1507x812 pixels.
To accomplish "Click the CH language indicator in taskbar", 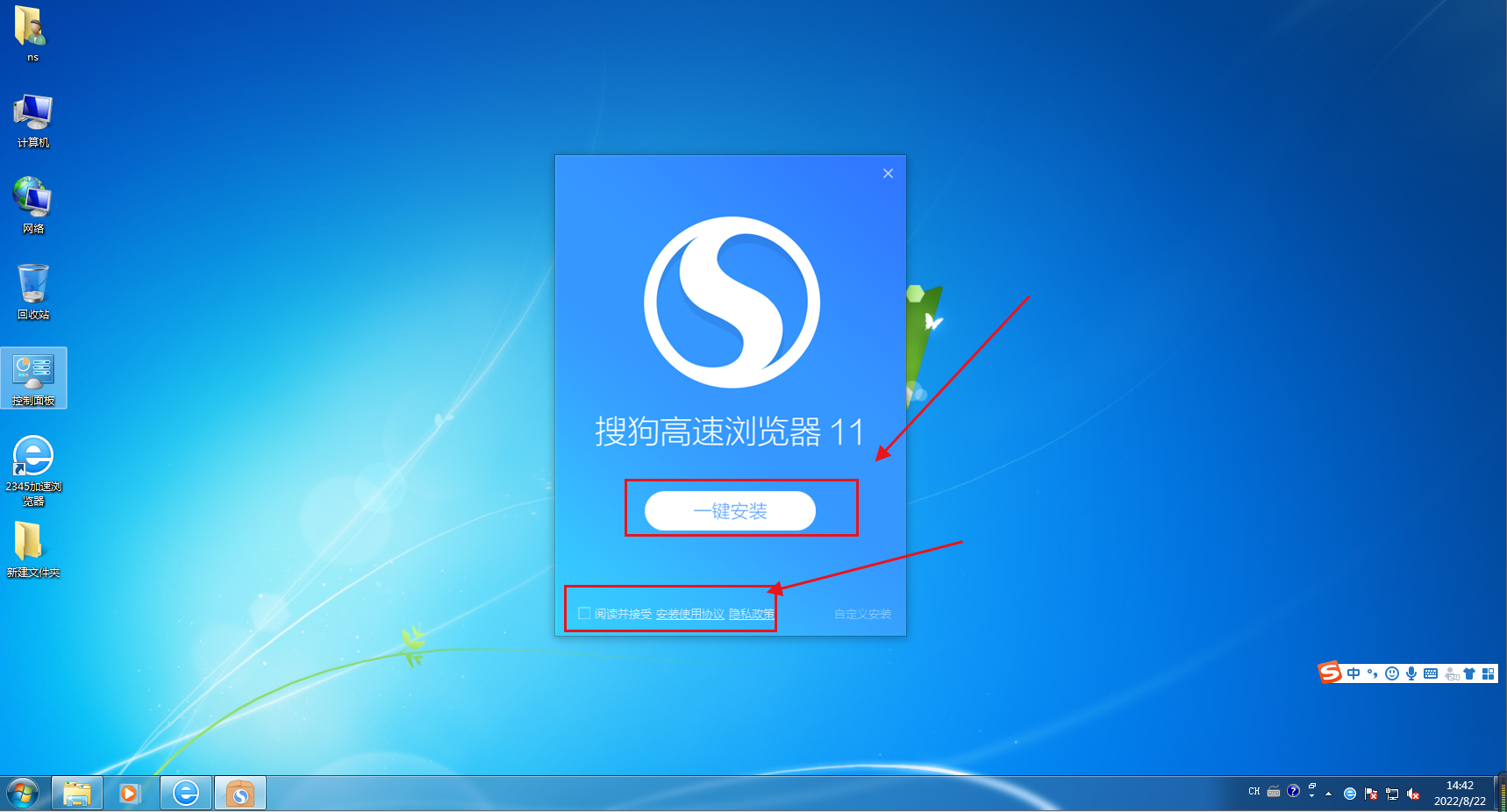I will coord(1253,792).
